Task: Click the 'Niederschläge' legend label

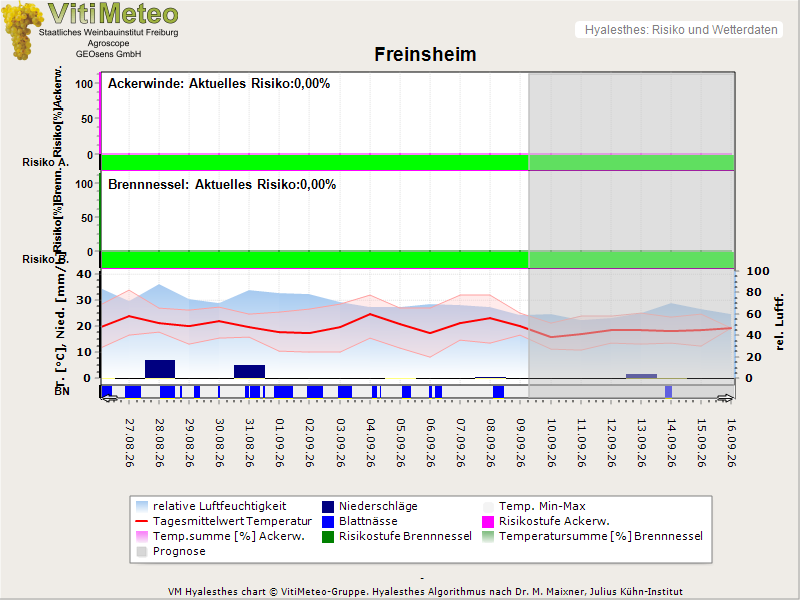Action: [379, 507]
